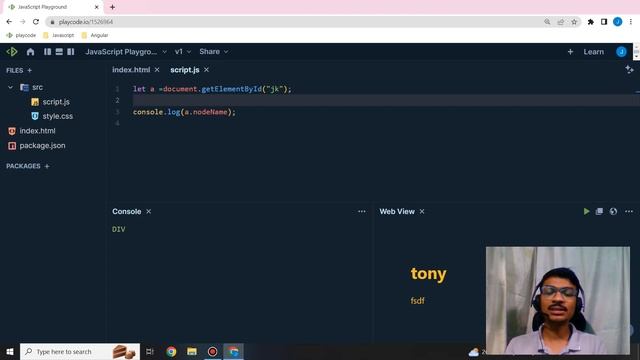Image resolution: width=640 pixels, height=360 pixels.
Task: Open the v1 version dropdown
Action: pyautogui.click(x=182, y=52)
